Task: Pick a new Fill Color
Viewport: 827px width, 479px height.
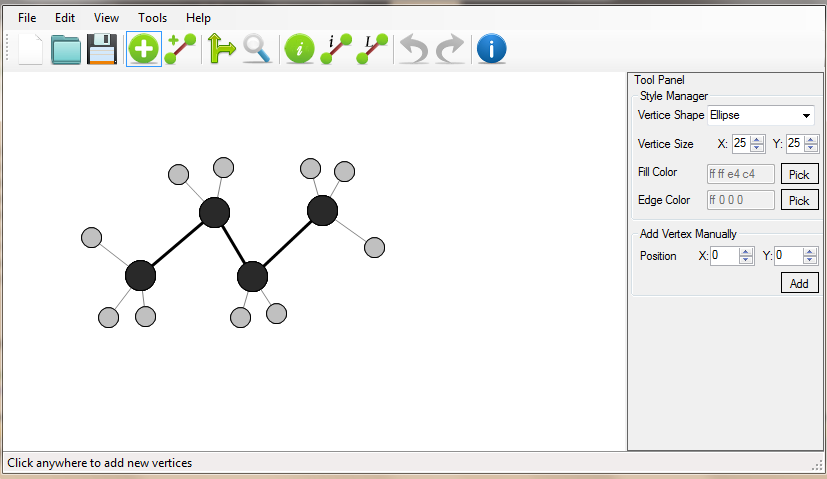Action: [799, 174]
